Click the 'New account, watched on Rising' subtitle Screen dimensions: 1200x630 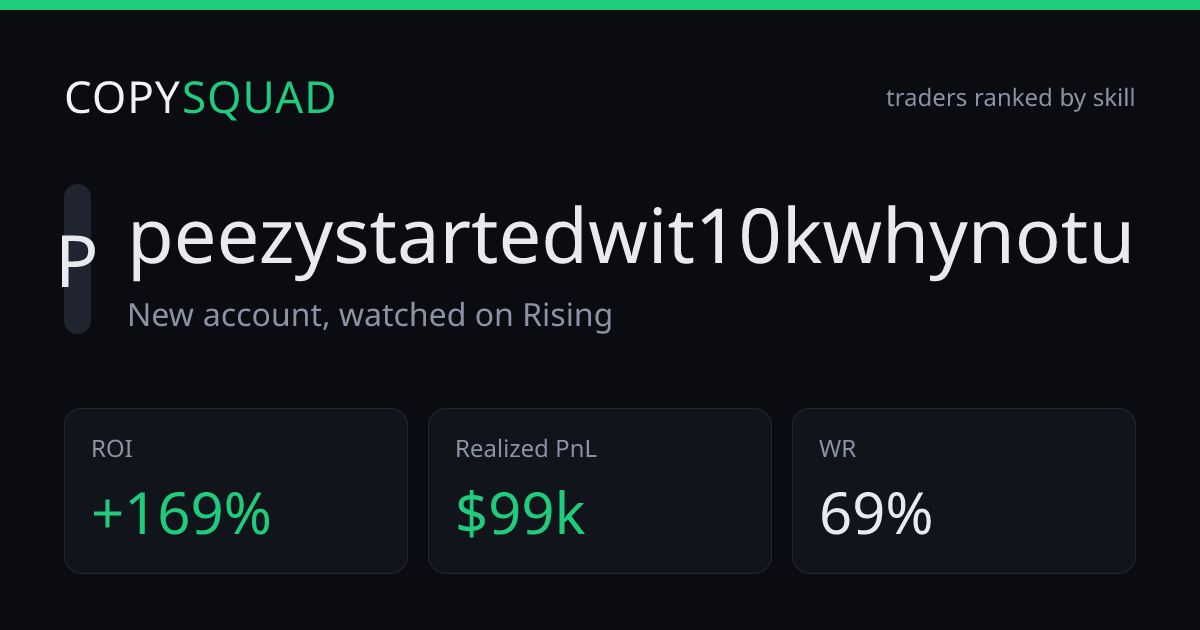coord(370,315)
